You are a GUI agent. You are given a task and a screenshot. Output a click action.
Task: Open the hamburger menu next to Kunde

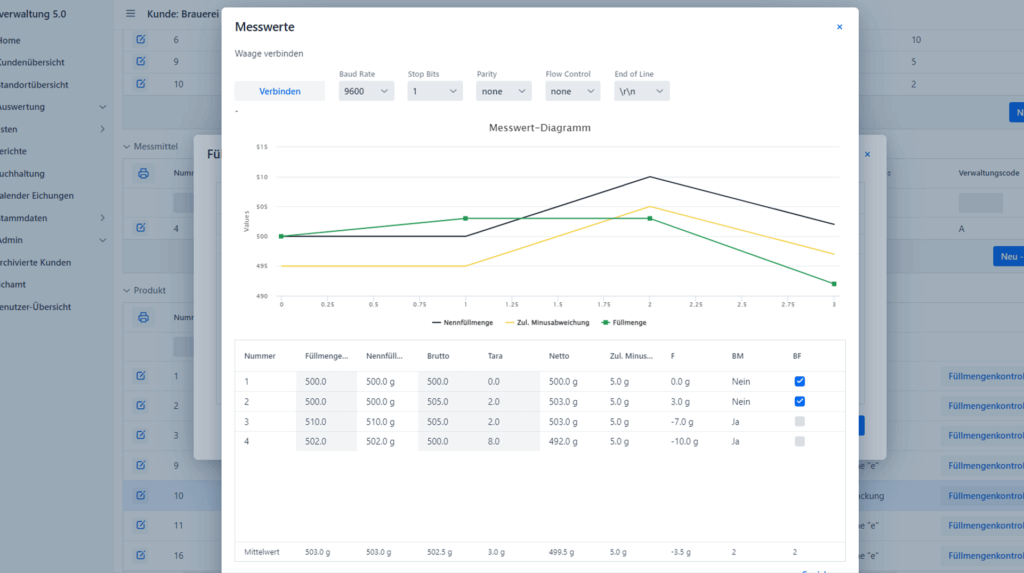(x=130, y=14)
